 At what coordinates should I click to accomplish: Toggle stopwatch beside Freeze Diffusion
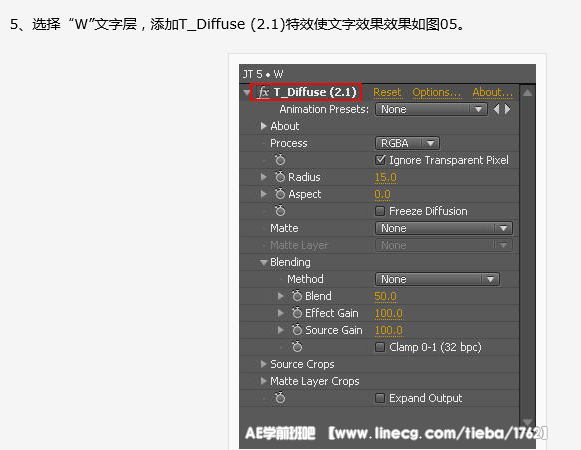[280, 211]
